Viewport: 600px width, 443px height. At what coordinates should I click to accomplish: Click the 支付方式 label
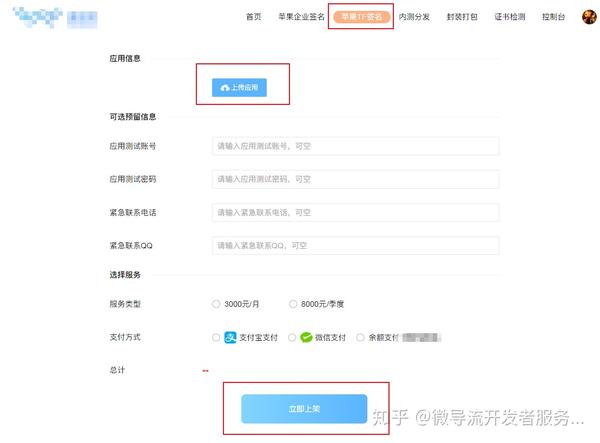pos(125,337)
